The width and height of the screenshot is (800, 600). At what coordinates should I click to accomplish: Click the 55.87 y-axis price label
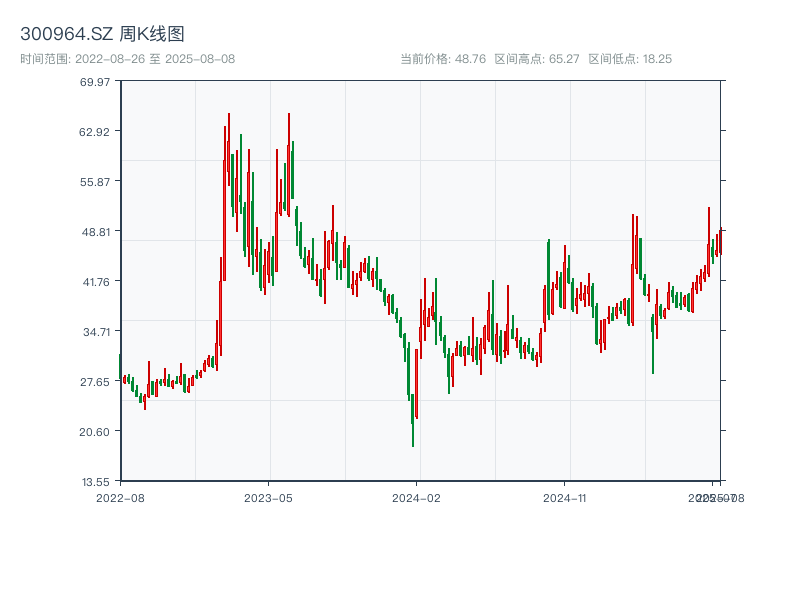[95, 182]
